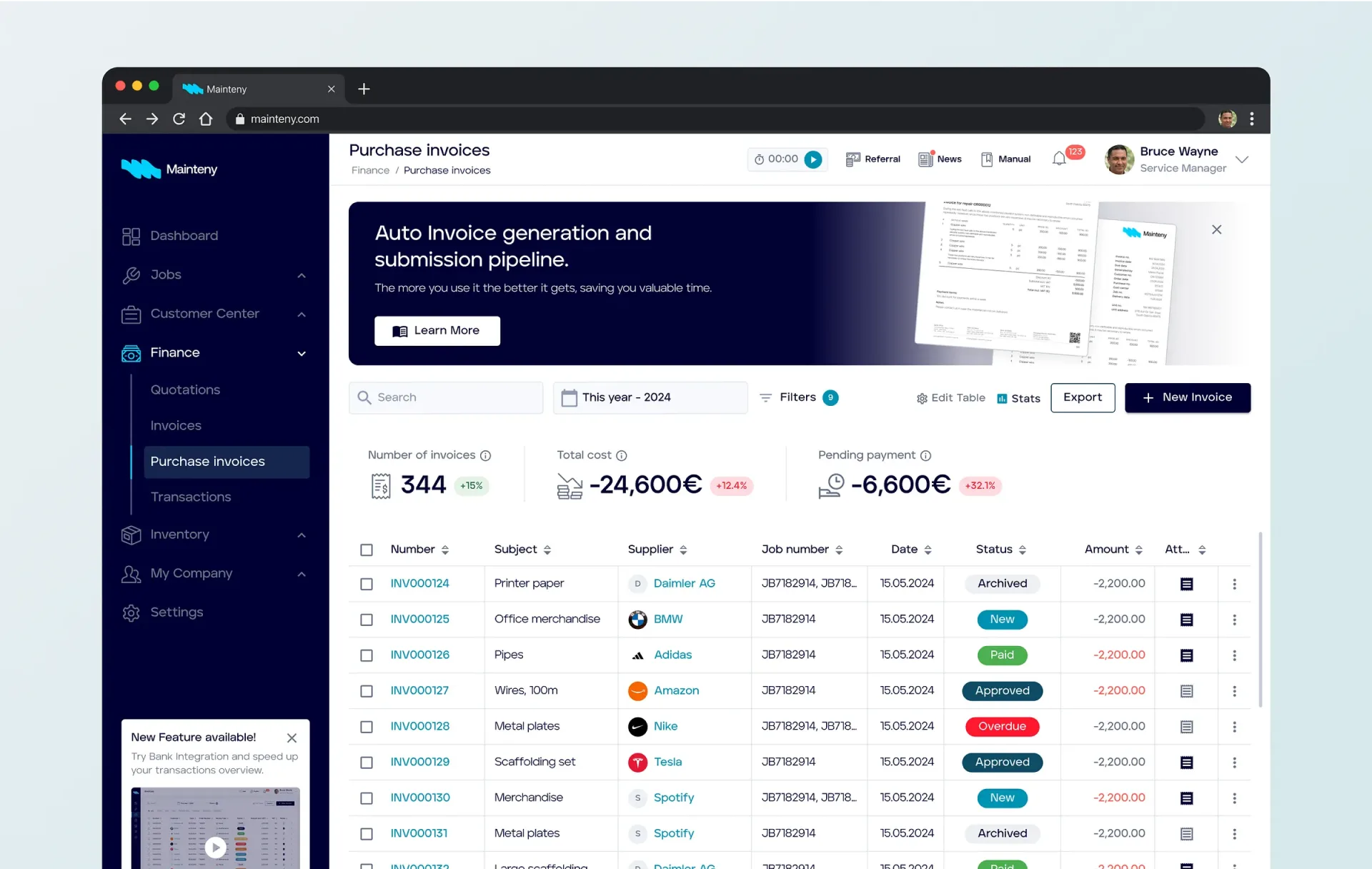Open the News icon link

pos(940,159)
